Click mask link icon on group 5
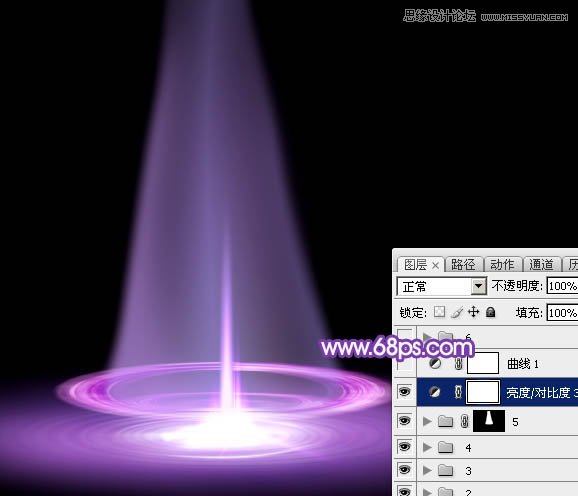Image resolution: width=578 pixels, height=496 pixels. pyautogui.click(x=464, y=421)
